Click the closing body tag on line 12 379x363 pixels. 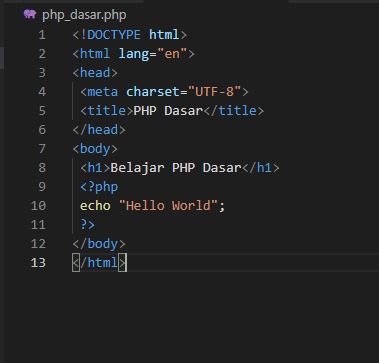point(99,244)
